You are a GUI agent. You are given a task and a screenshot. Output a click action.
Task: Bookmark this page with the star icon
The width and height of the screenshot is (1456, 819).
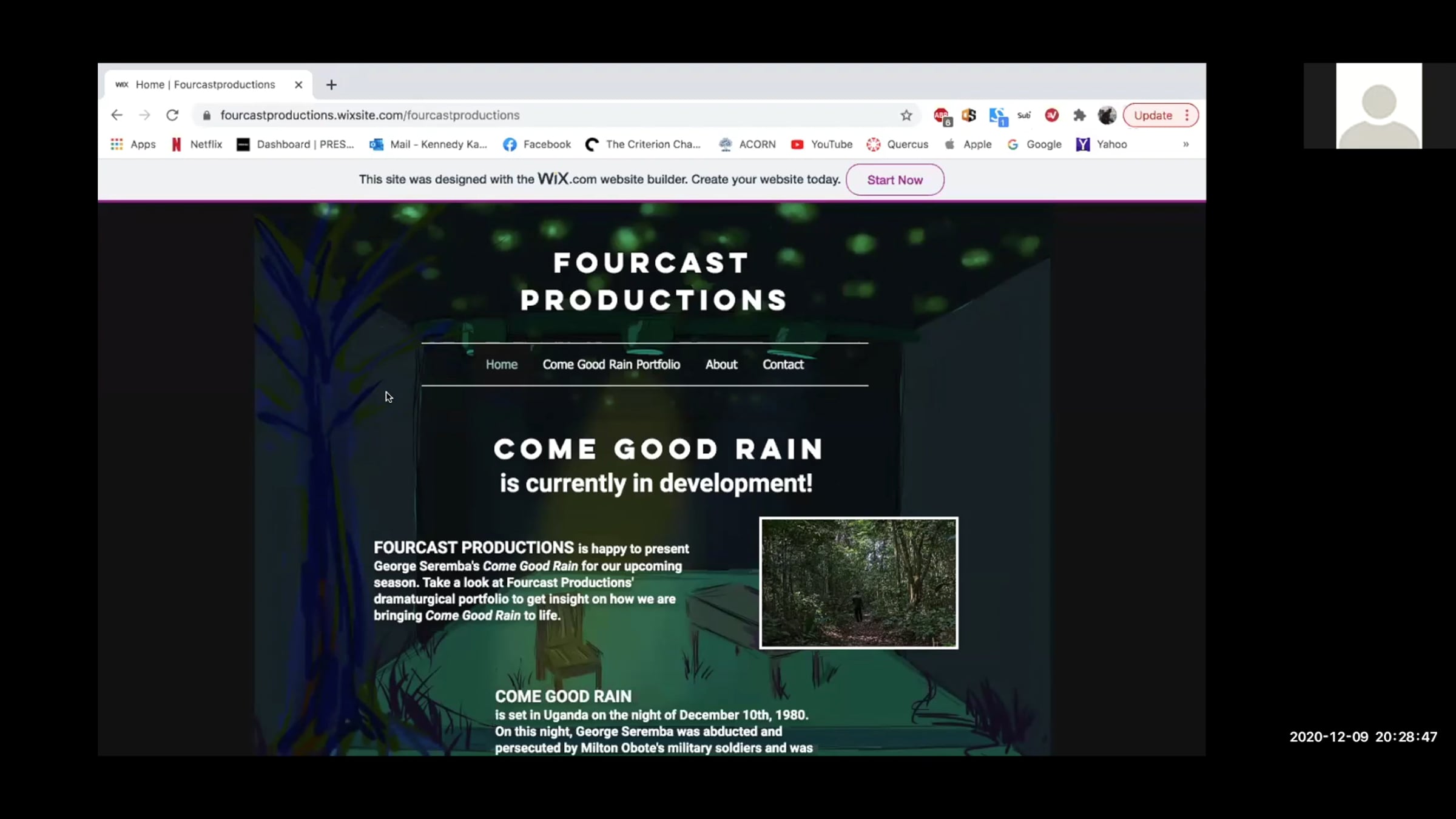point(906,115)
